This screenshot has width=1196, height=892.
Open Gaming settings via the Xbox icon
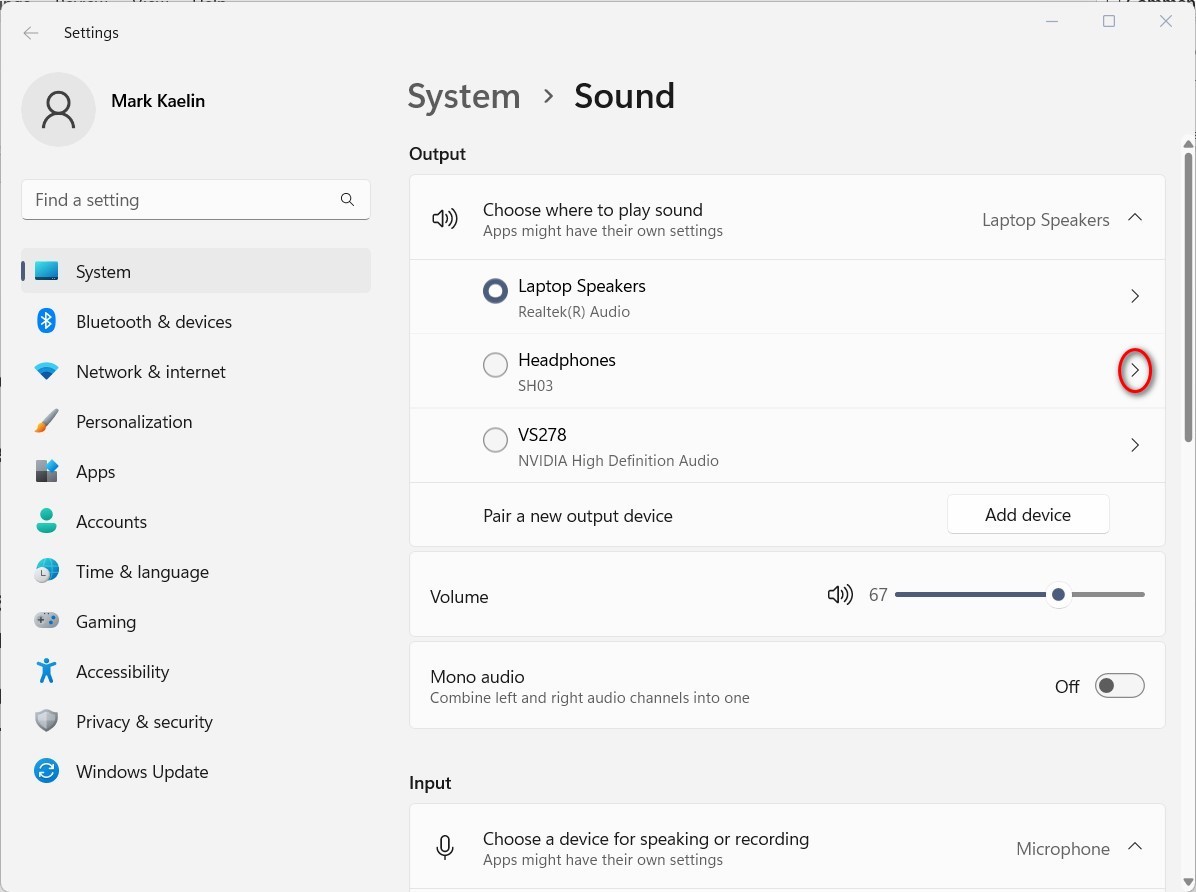tap(46, 621)
